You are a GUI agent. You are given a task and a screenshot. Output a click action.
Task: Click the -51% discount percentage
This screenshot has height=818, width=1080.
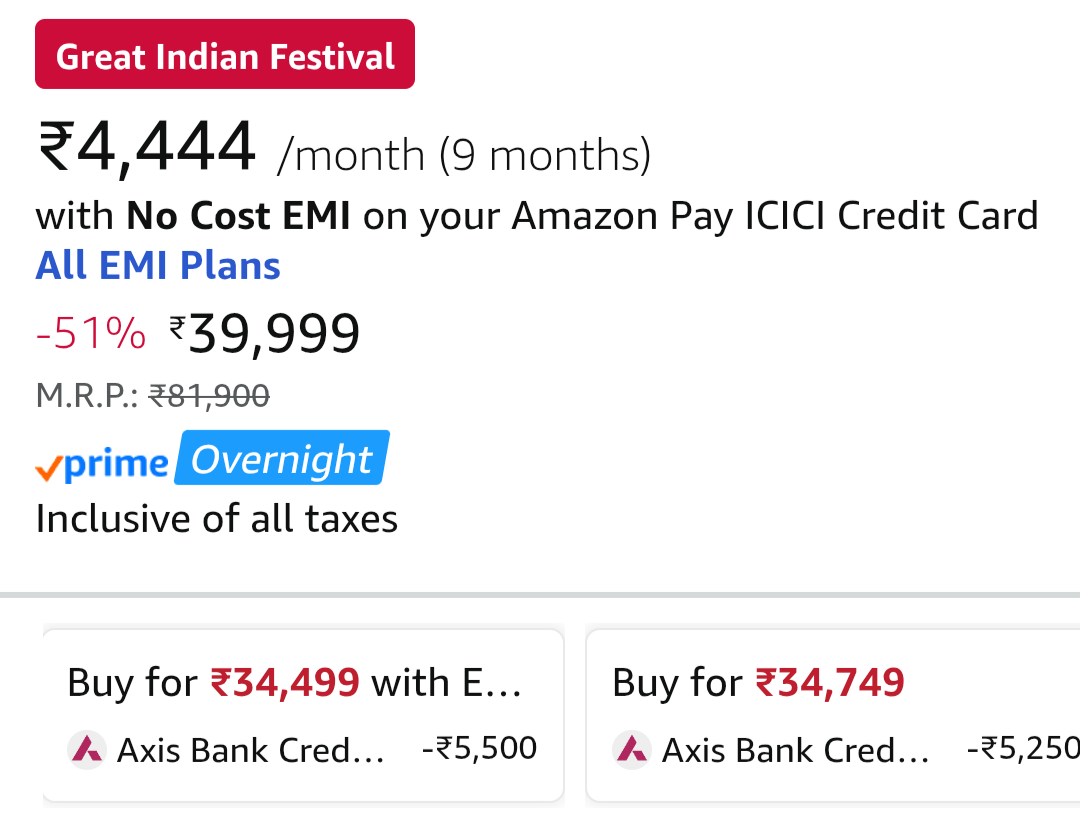(x=90, y=334)
